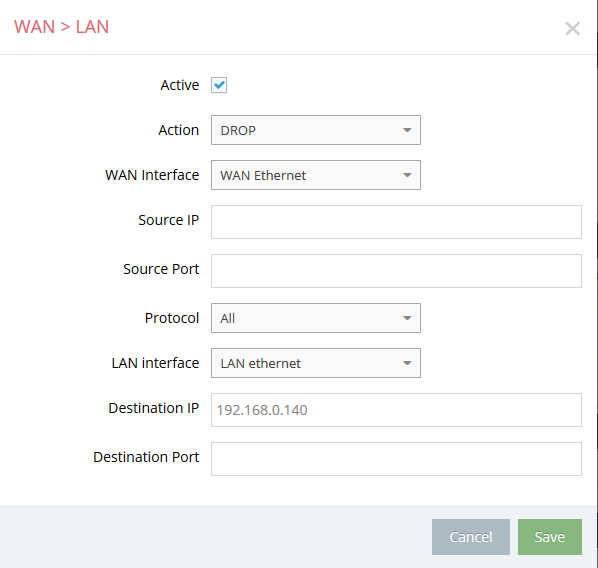Click the Source IP label
This screenshot has width=598, height=568.
click(169, 220)
